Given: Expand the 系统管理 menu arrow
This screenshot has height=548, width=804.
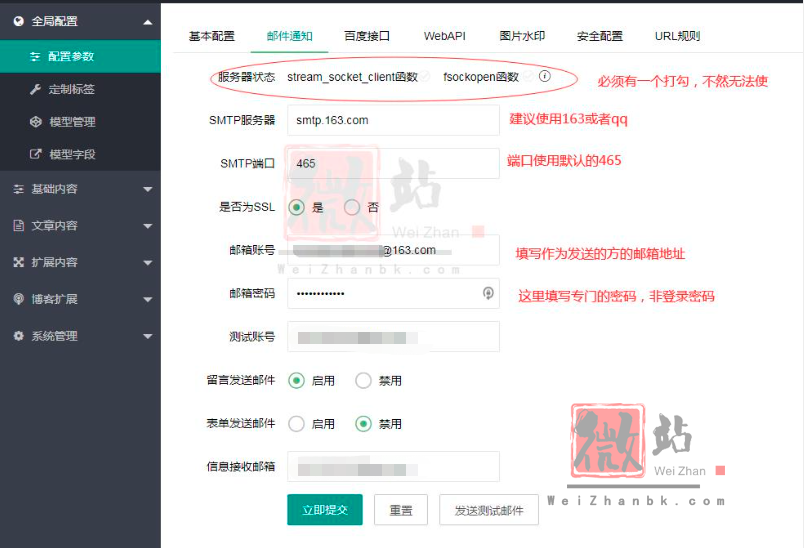Looking at the screenshot, I should 148,336.
